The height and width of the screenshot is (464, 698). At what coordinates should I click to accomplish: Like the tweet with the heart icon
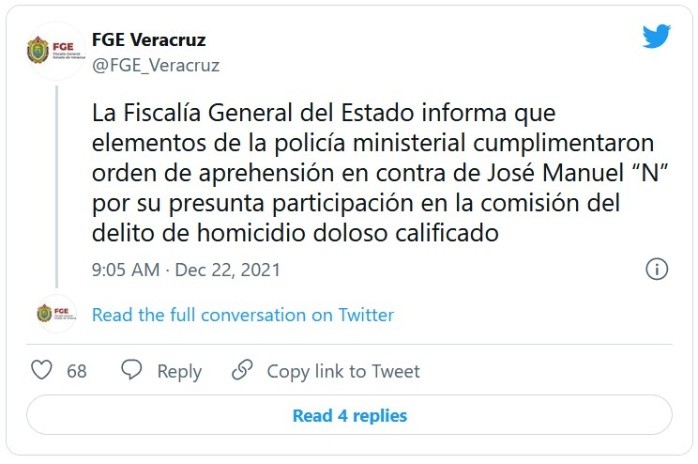click(42, 371)
